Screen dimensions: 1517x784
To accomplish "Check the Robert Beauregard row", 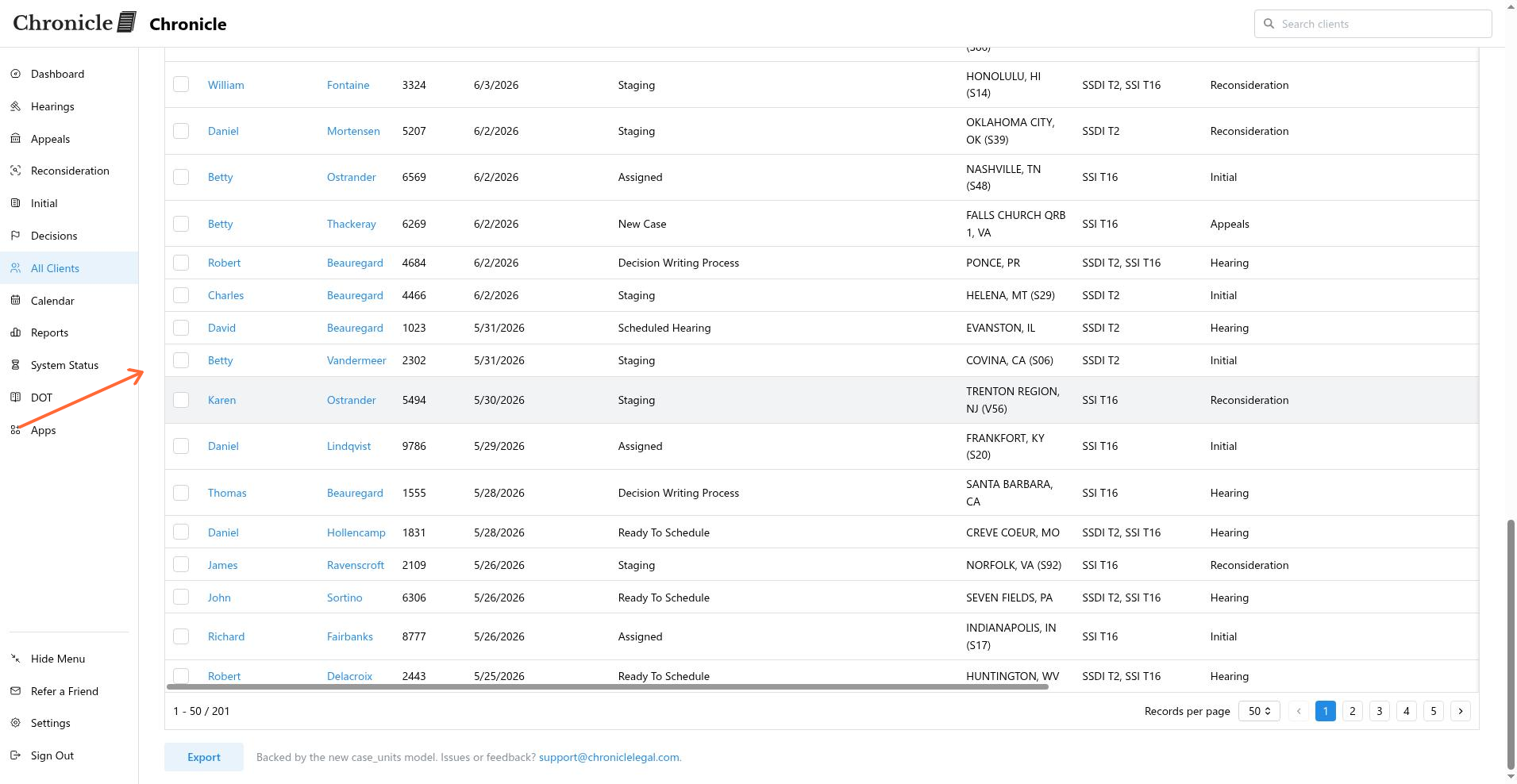I will coord(181,263).
